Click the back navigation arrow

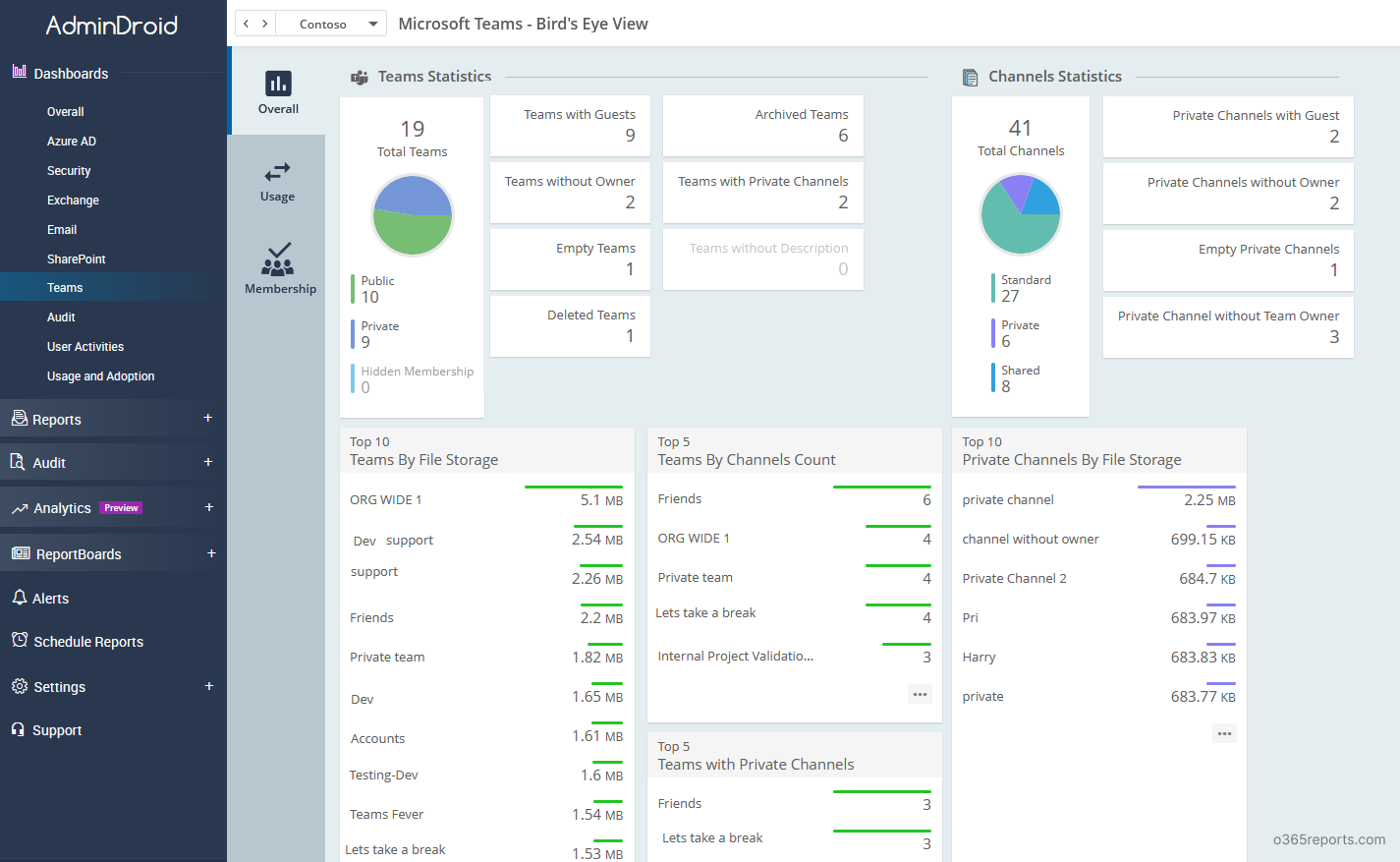pyautogui.click(x=246, y=22)
